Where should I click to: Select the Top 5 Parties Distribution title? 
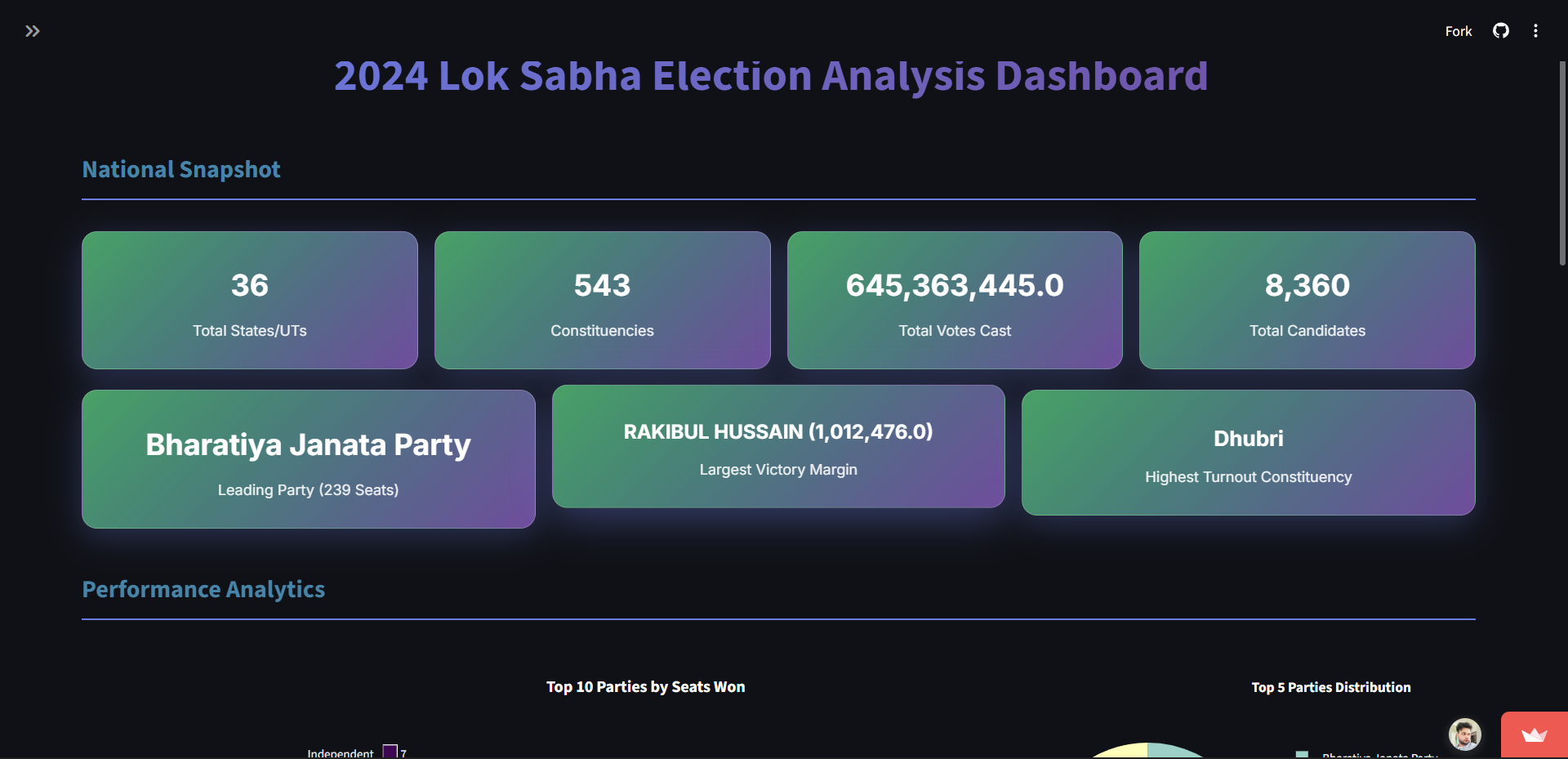click(1331, 687)
